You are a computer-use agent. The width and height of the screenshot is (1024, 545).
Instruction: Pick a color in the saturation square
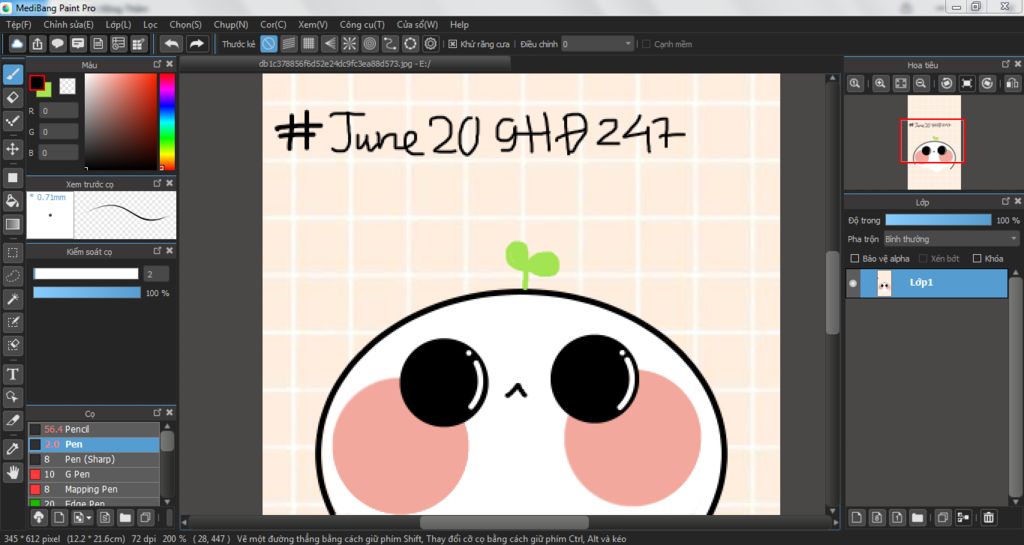[x=121, y=121]
